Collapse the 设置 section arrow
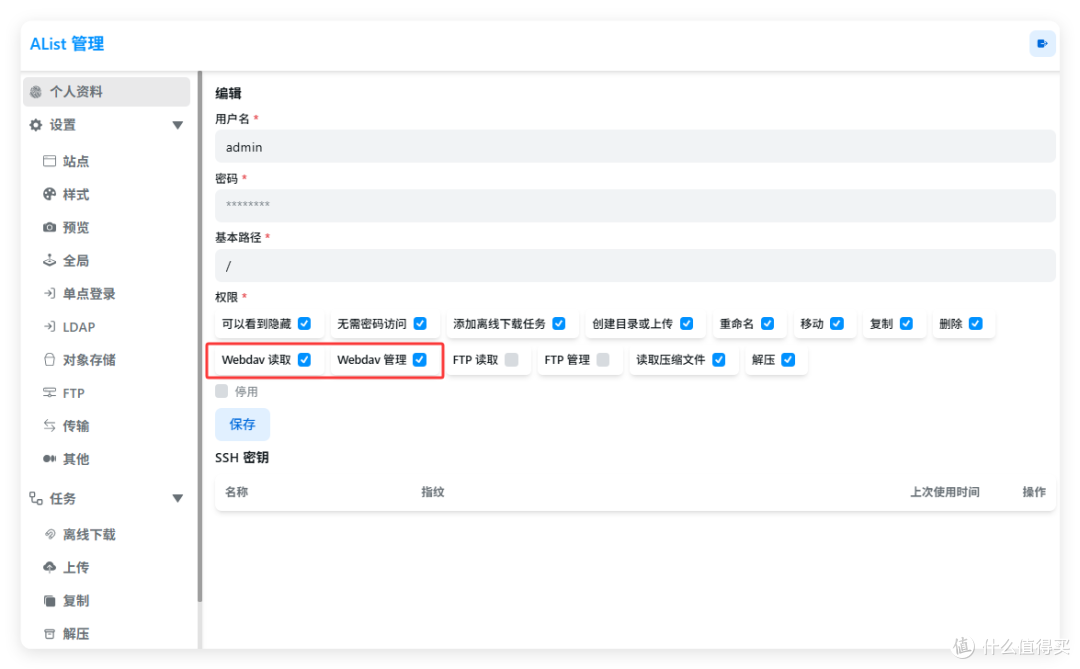 [x=178, y=125]
